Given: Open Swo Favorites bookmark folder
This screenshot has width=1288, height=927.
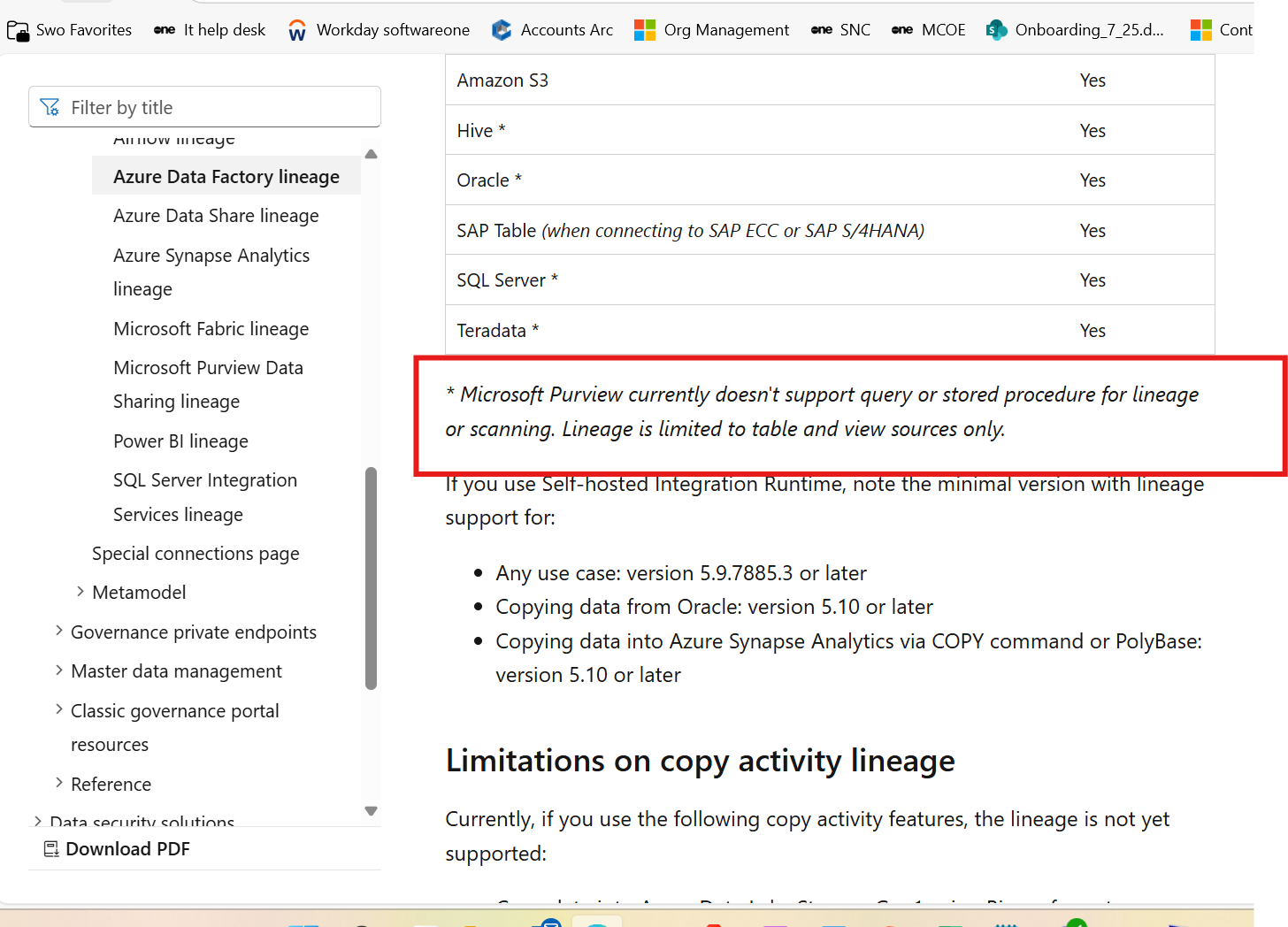Looking at the screenshot, I should [69, 30].
